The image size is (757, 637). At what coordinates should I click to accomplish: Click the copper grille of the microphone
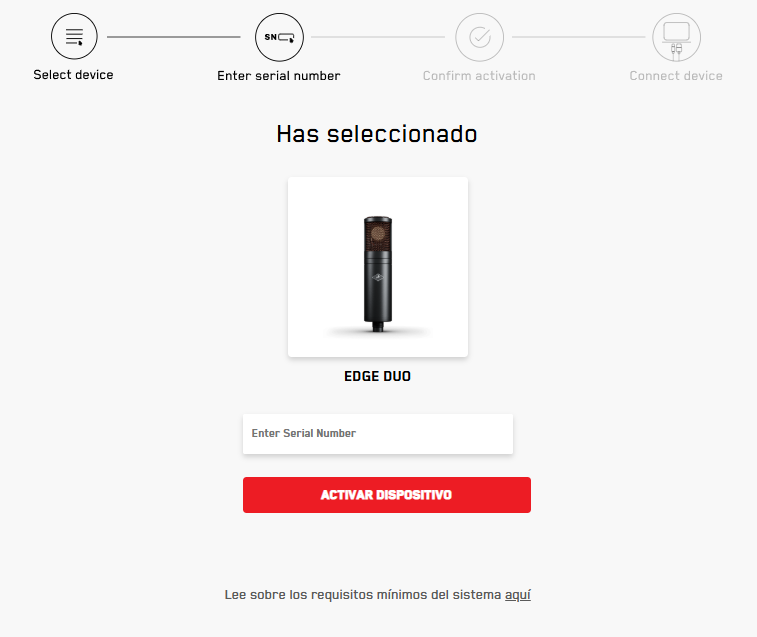(378, 236)
